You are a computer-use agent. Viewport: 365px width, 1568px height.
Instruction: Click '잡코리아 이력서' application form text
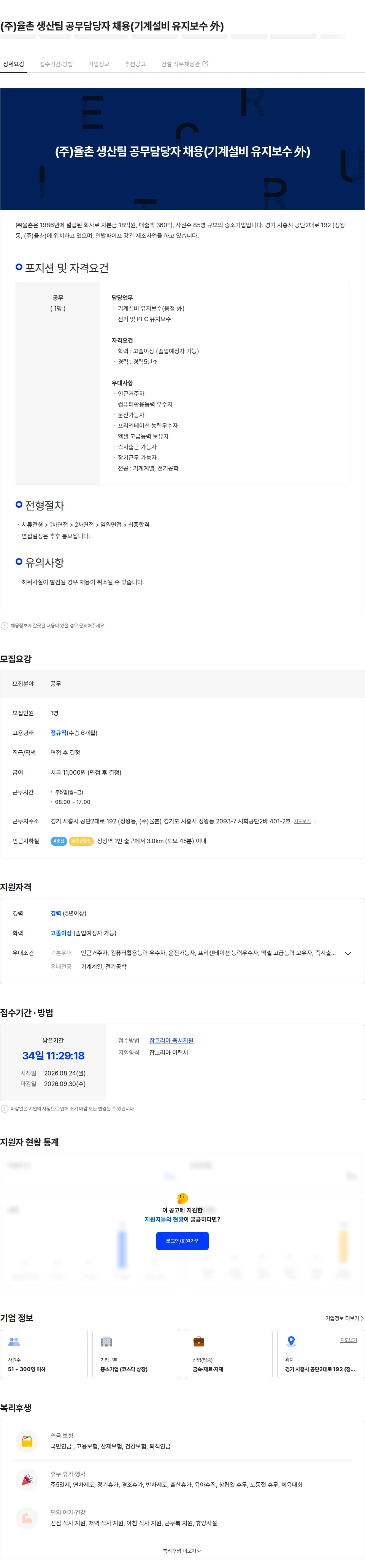click(x=168, y=1053)
